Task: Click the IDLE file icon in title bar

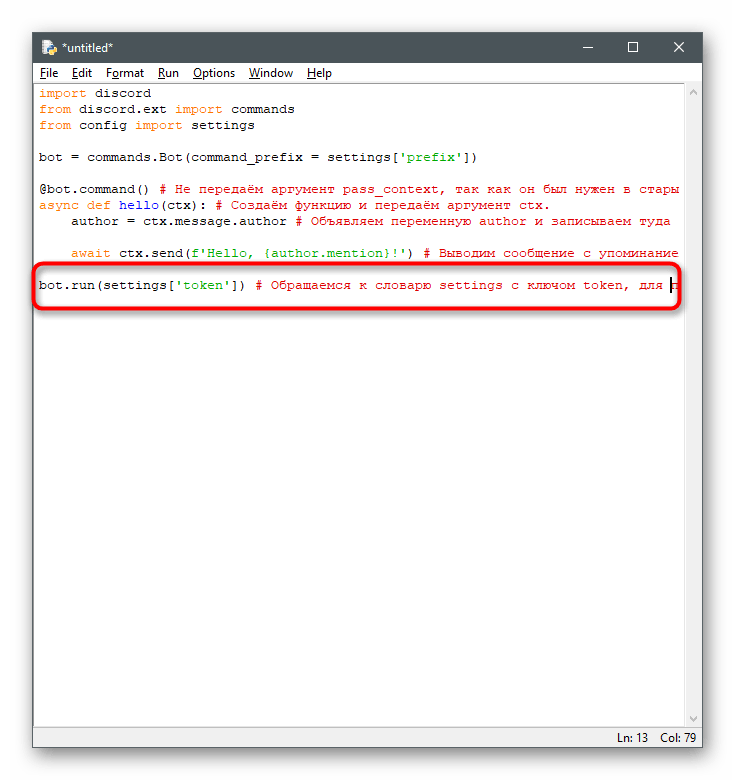Action: click(49, 47)
